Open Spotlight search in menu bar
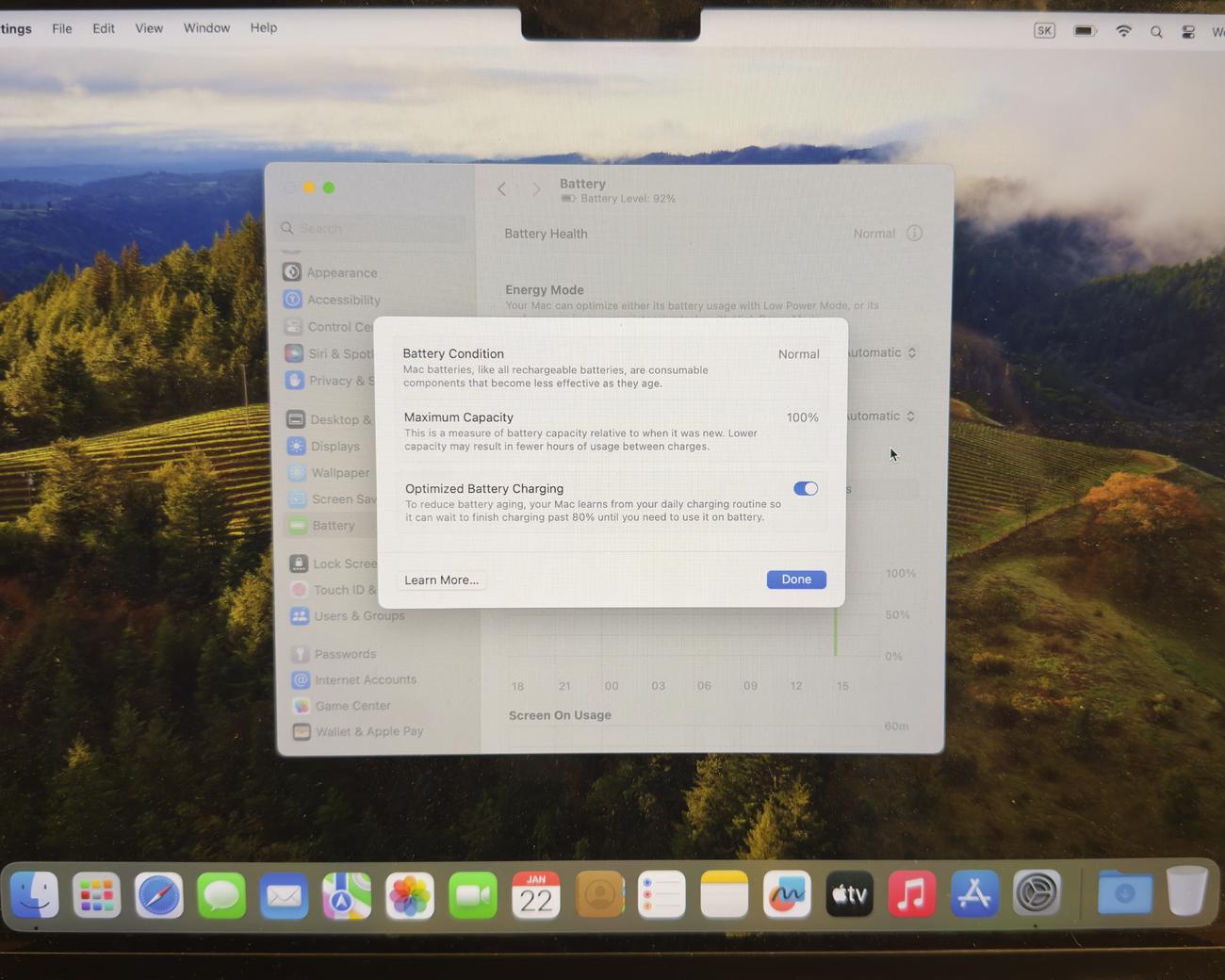1225x980 pixels. (x=1156, y=32)
